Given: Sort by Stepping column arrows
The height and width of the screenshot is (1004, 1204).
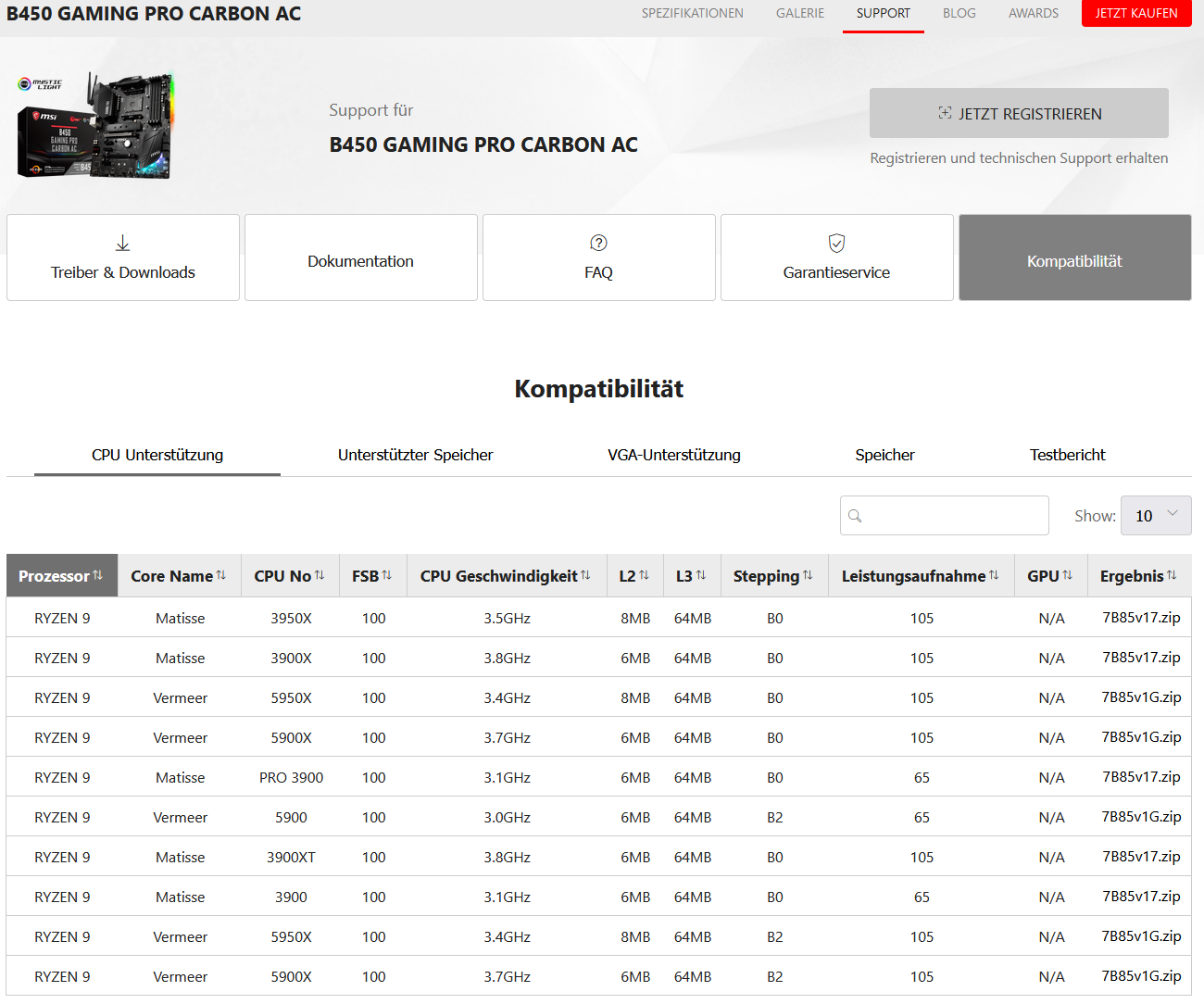Looking at the screenshot, I should pos(807,575).
